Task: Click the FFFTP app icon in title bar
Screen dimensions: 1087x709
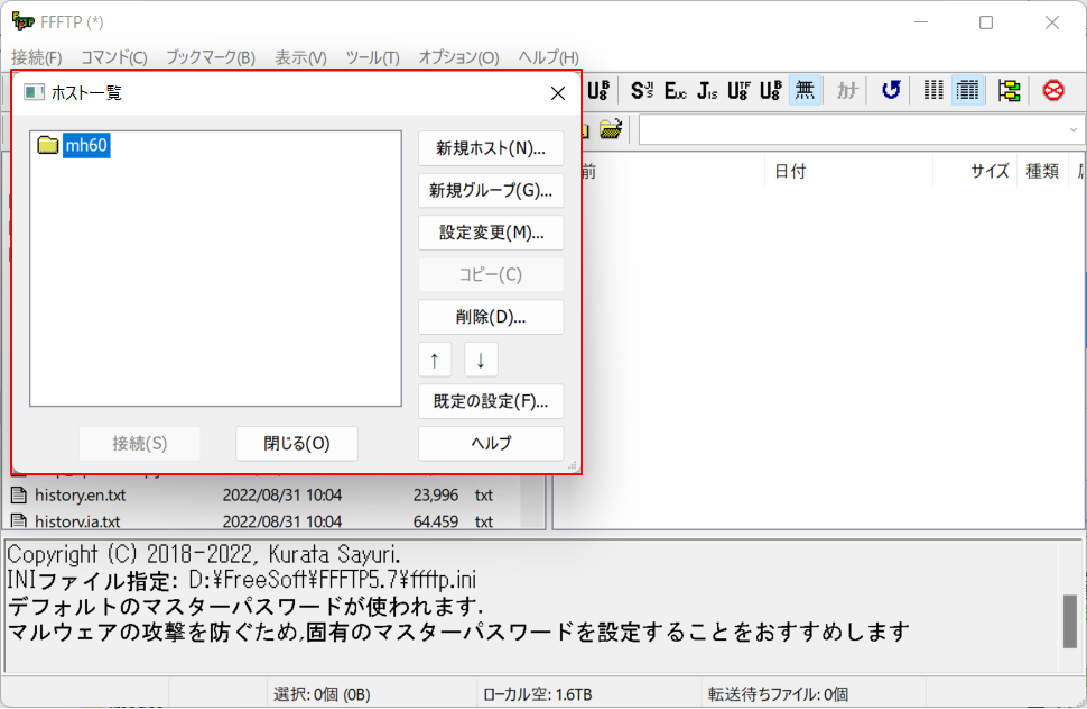Action: 23,21
